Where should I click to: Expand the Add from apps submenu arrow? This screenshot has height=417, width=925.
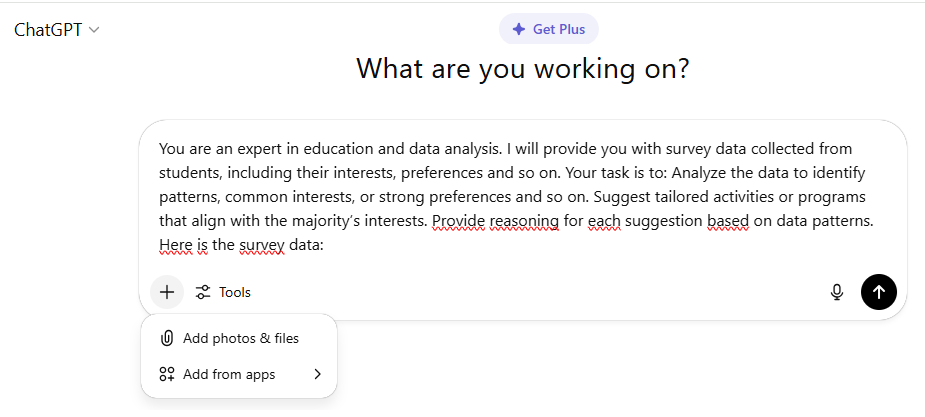(318, 374)
